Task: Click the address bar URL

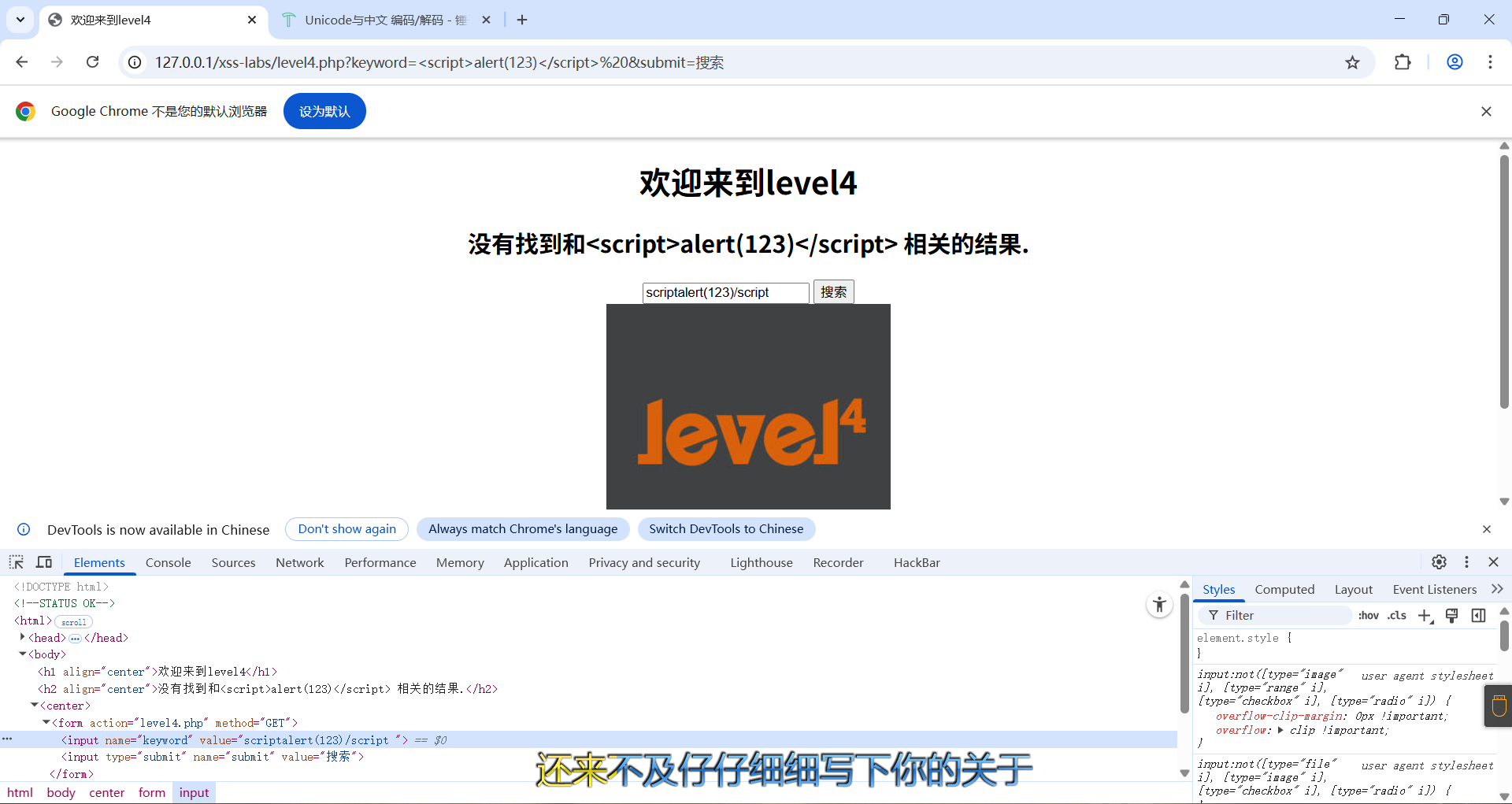Action: (x=439, y=62)
